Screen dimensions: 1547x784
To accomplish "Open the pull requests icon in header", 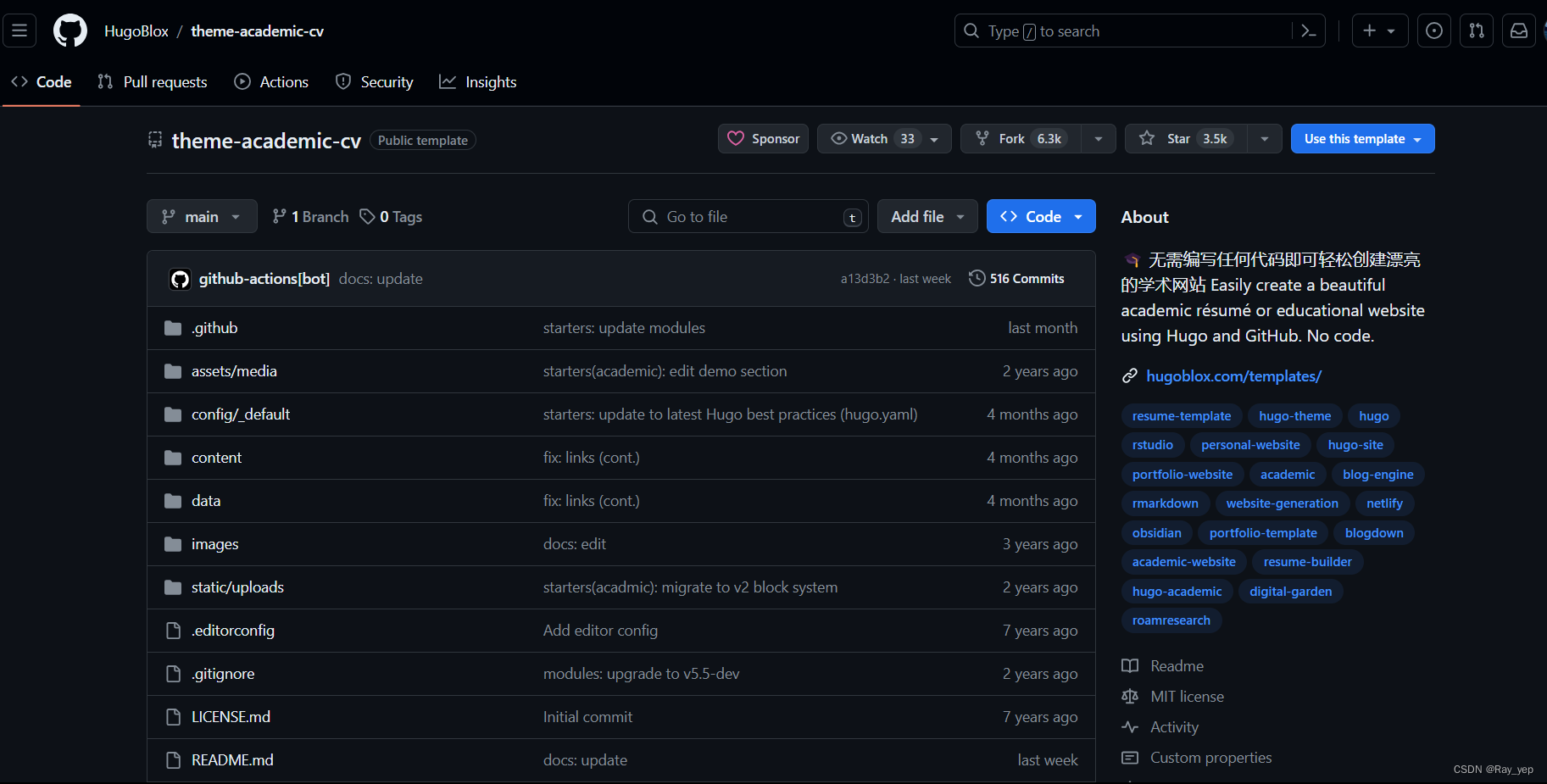I will 1477,31.
